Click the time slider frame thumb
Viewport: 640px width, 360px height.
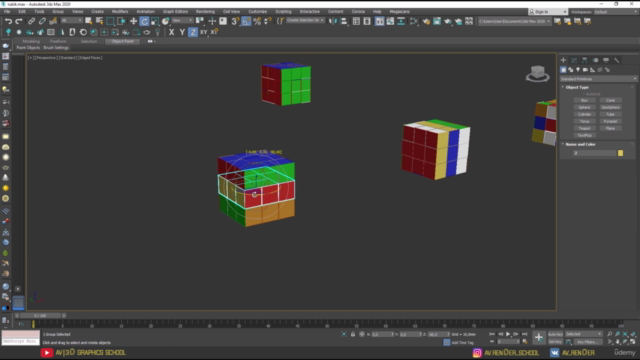40,316
